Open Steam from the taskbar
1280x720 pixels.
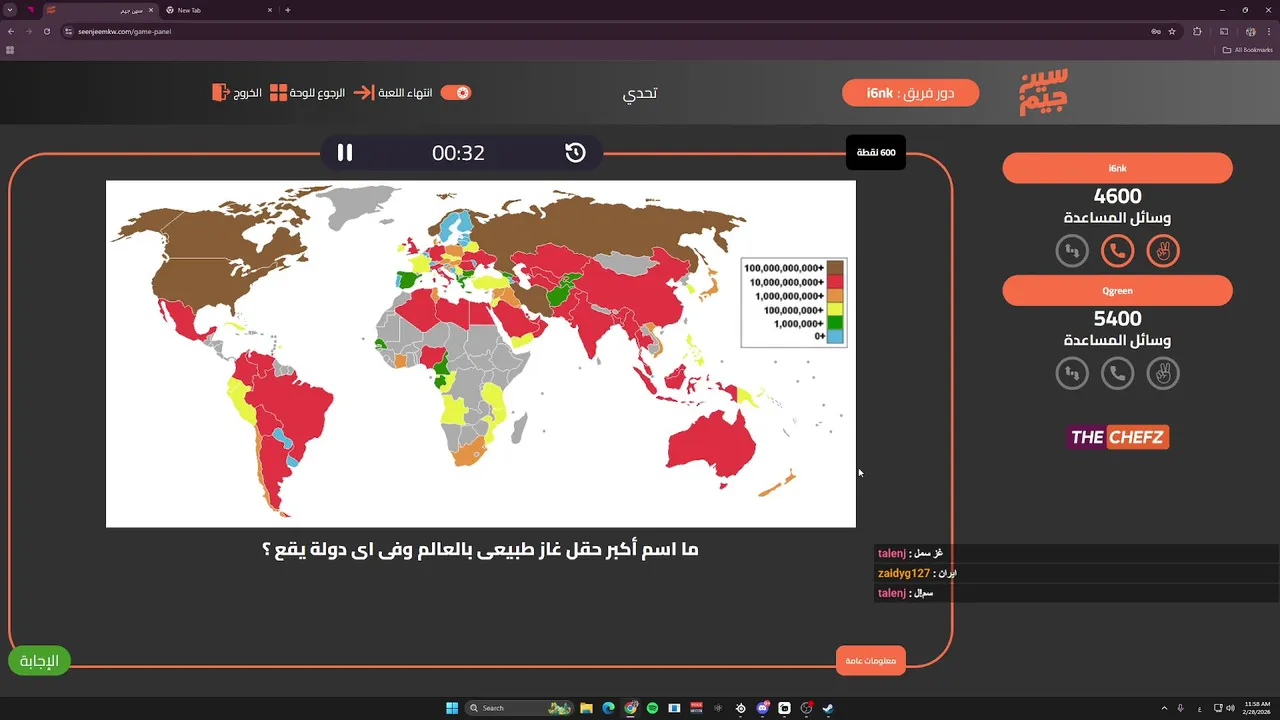coord(828,708)
